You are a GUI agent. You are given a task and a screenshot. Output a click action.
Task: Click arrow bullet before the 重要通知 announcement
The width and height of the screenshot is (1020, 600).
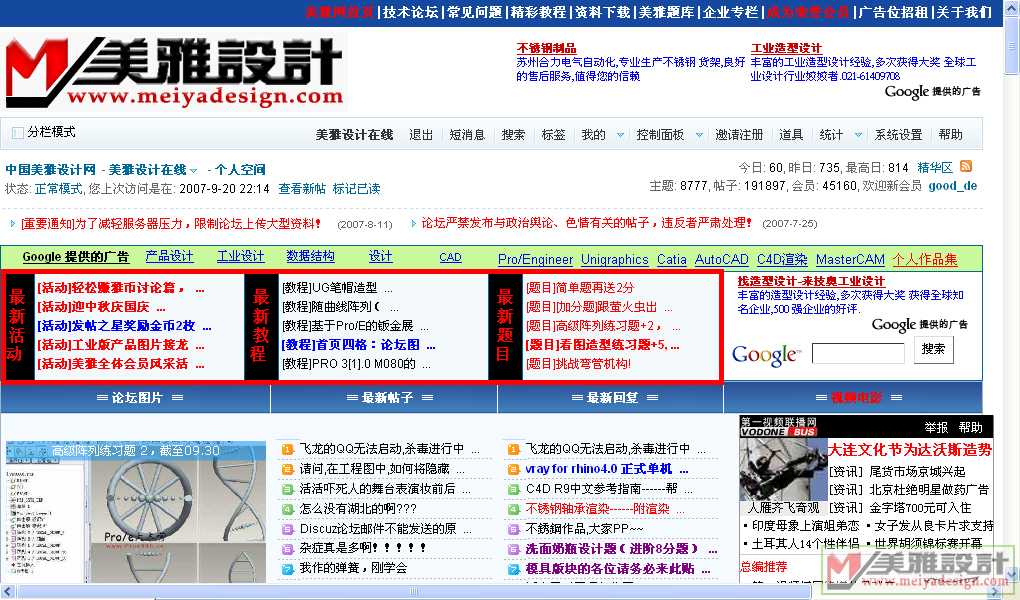click(12, 223)
